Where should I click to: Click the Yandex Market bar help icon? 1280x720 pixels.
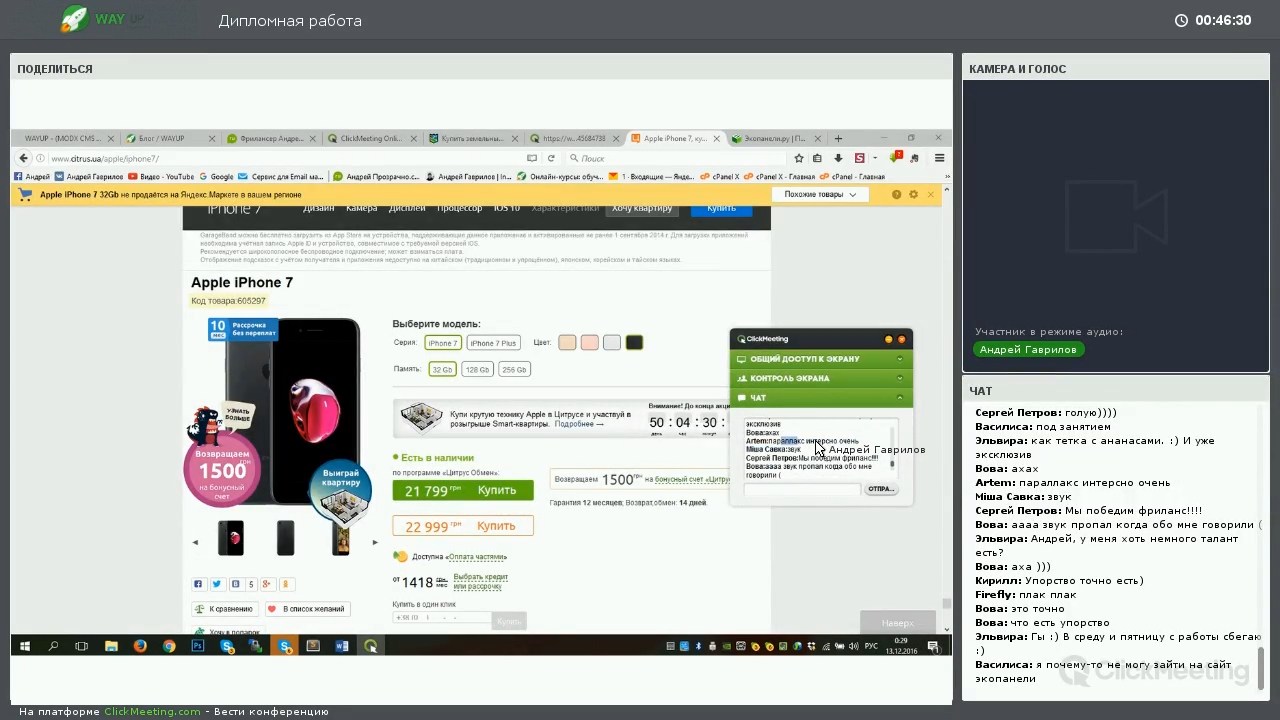click(896, 194)
